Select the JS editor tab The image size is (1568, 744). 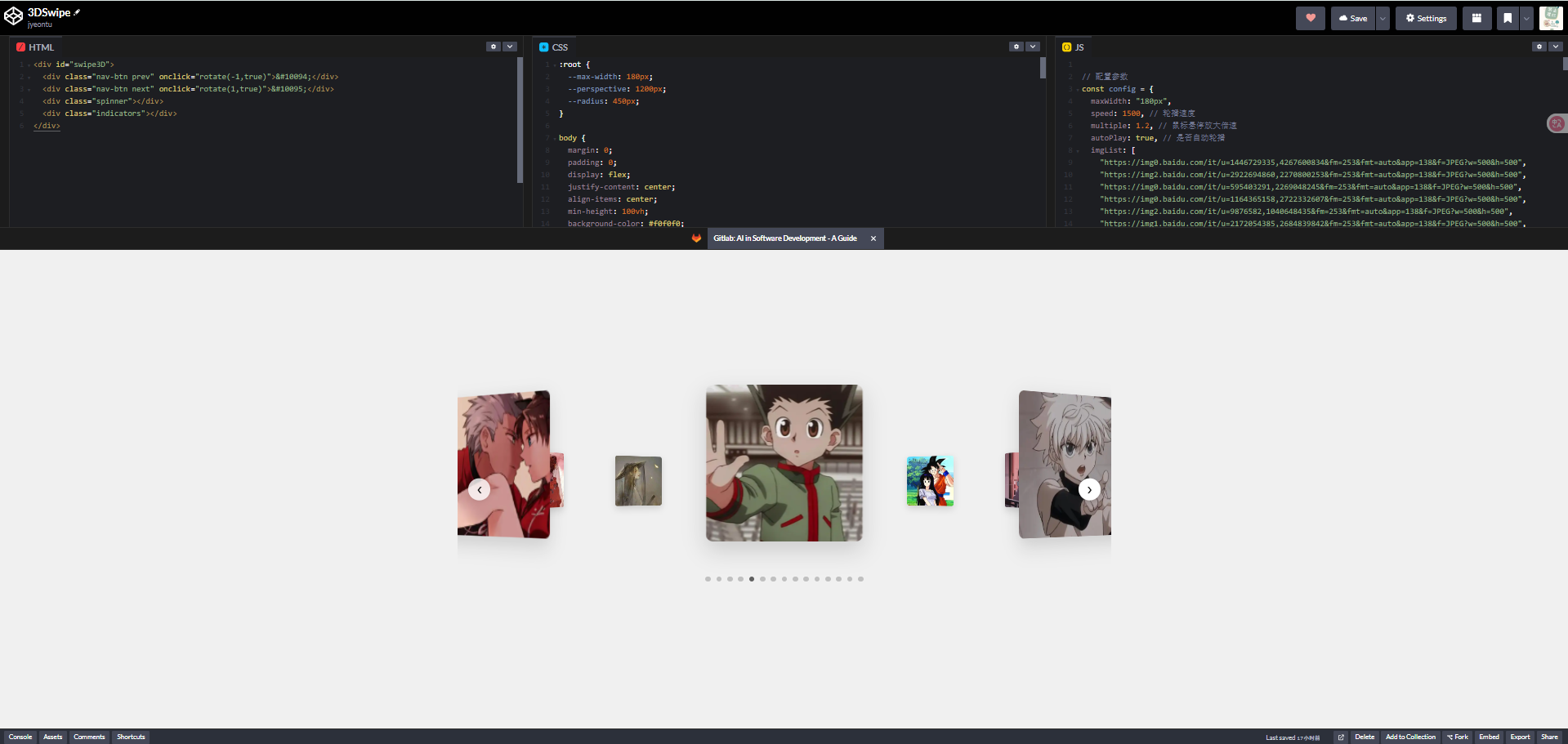[1074, 47]
